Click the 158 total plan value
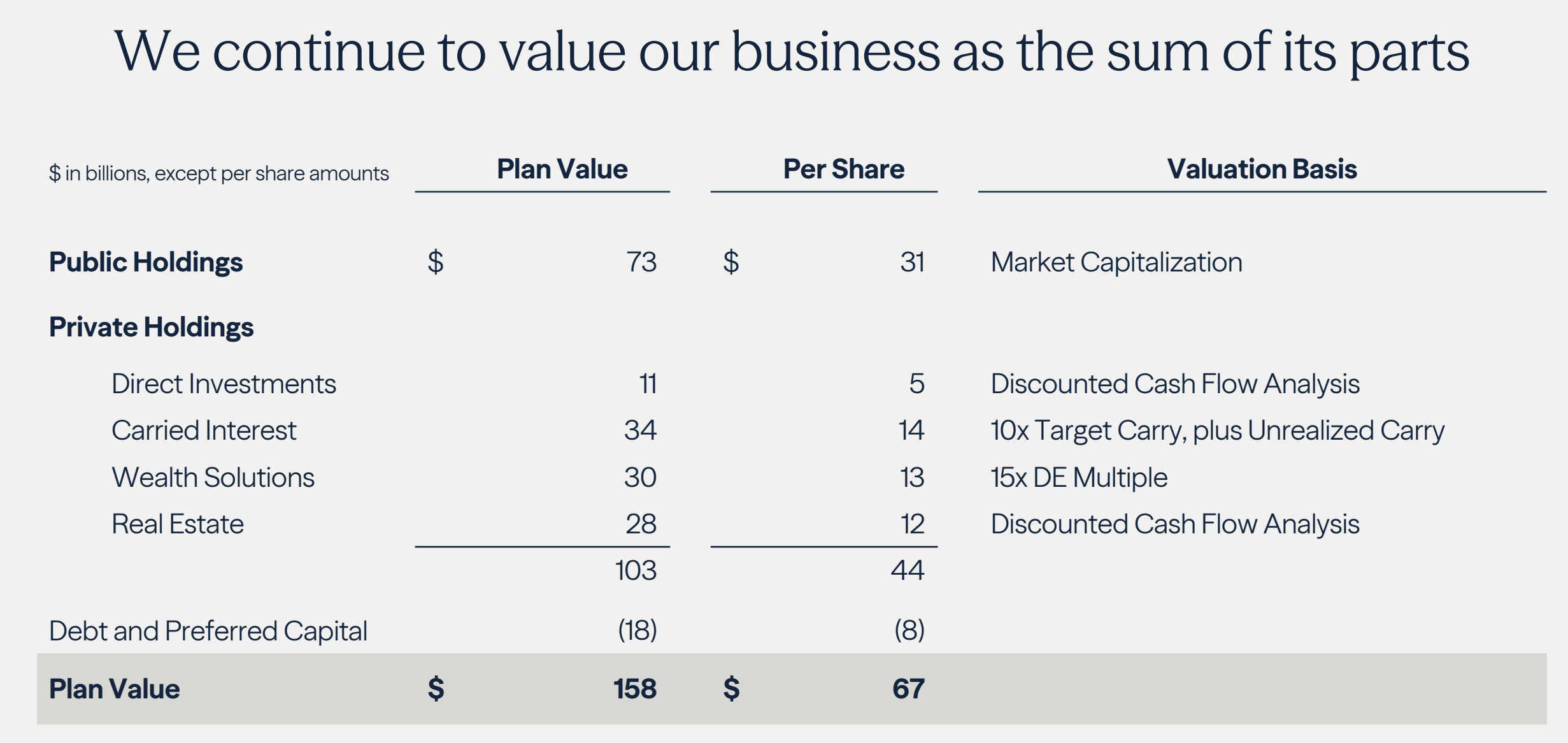This screenshot has height=743, width=1568. point(635,689)
